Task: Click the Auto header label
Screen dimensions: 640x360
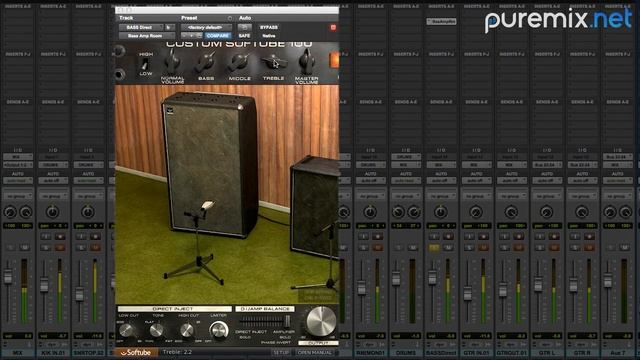Action: click(245, 18)
